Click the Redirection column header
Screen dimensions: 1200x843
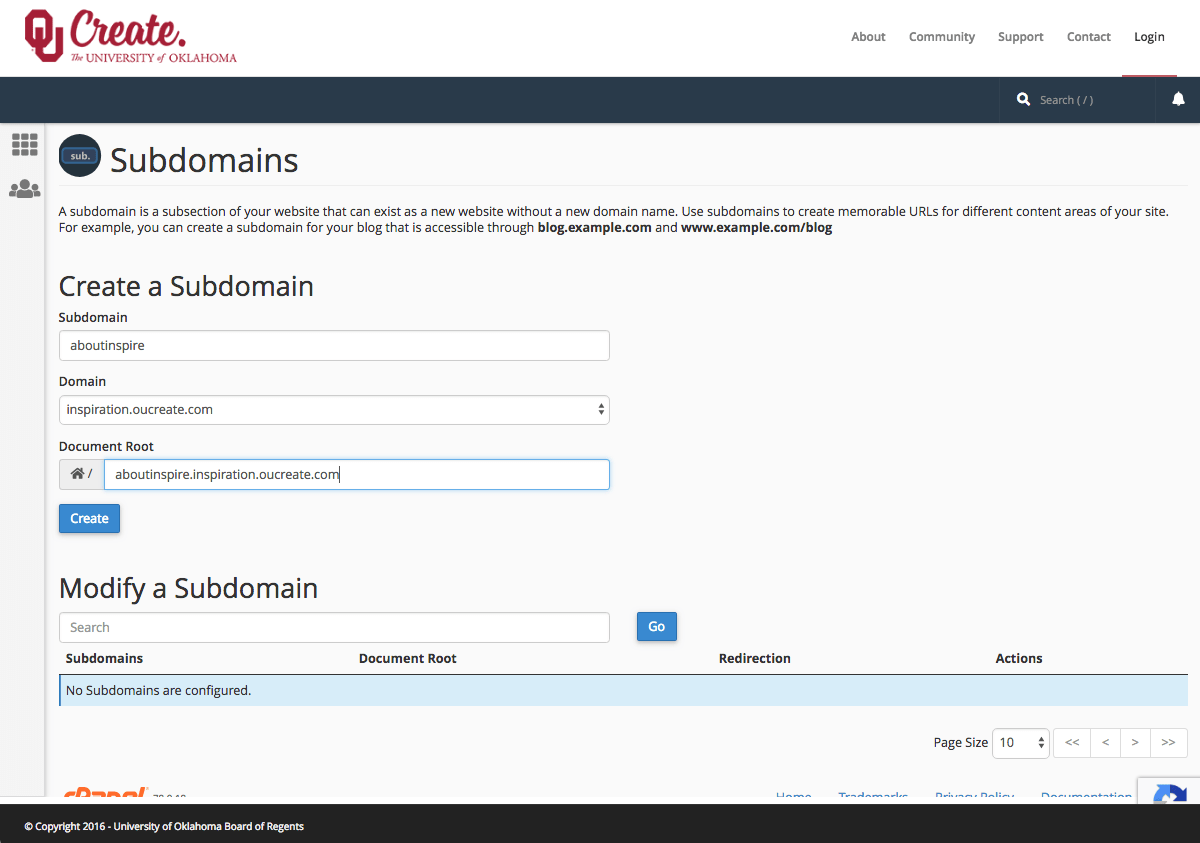[755, 658]
